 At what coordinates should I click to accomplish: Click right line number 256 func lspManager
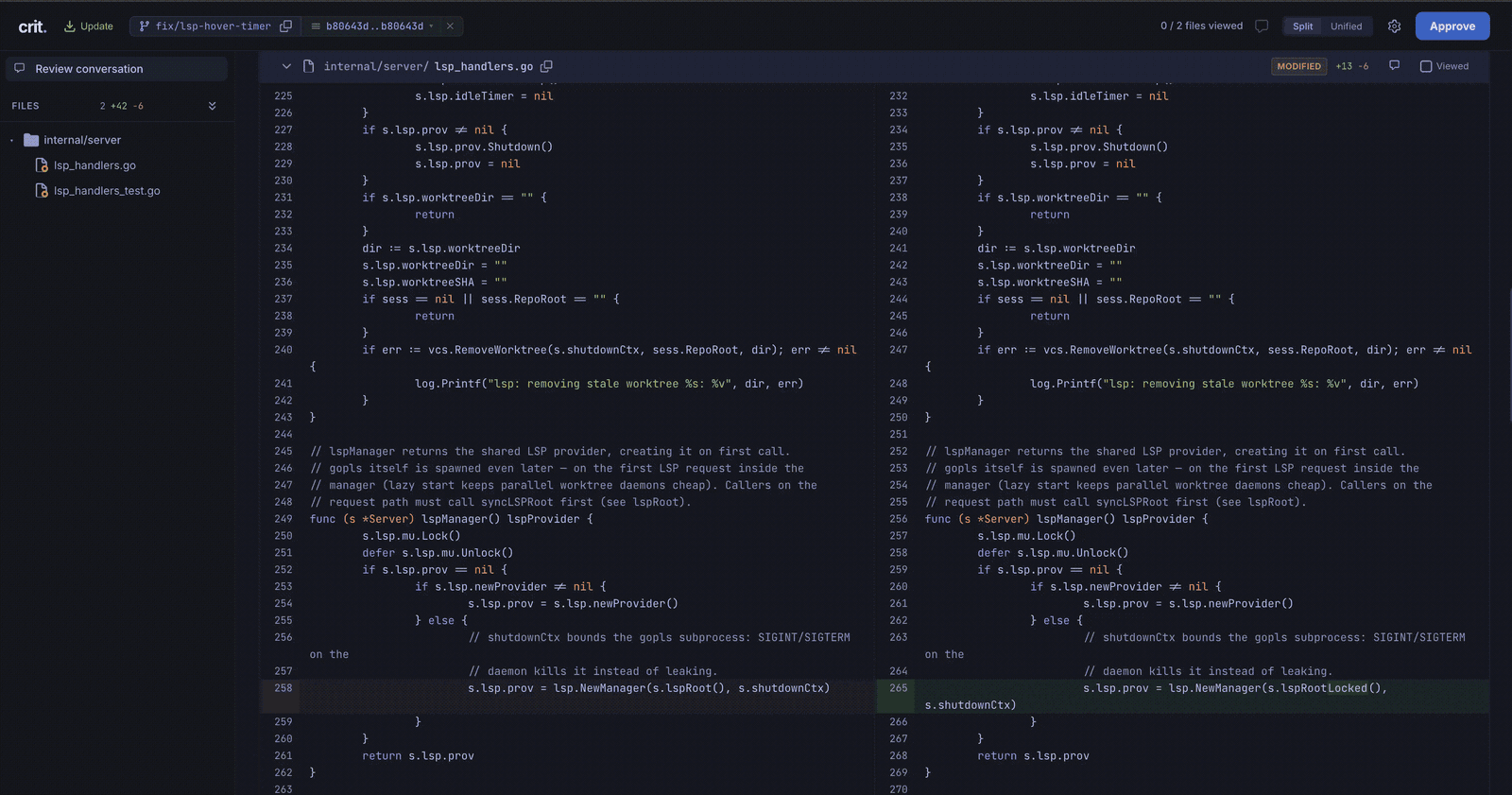click(898, 519)
